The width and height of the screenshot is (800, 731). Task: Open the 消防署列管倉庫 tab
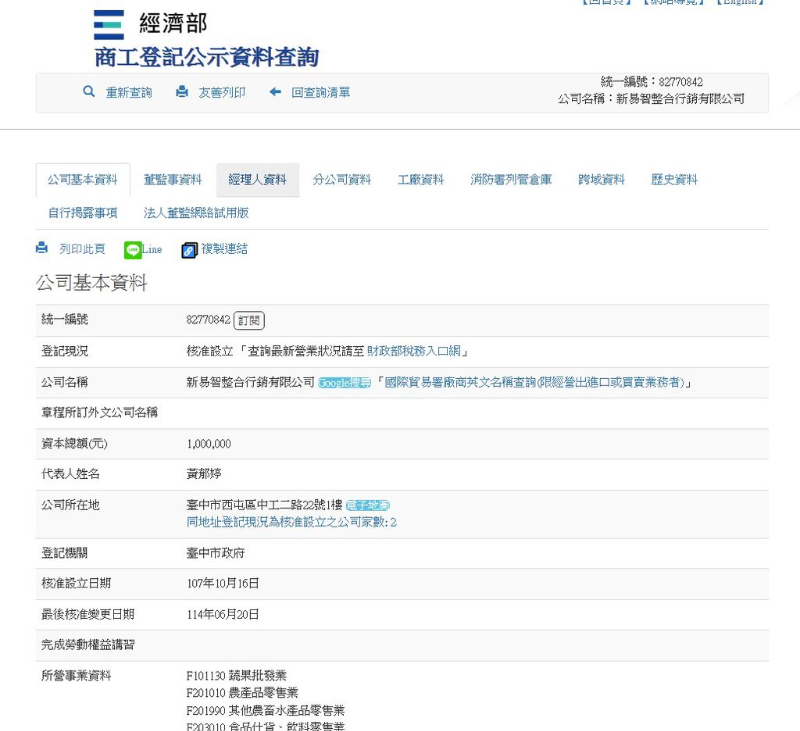511,180
